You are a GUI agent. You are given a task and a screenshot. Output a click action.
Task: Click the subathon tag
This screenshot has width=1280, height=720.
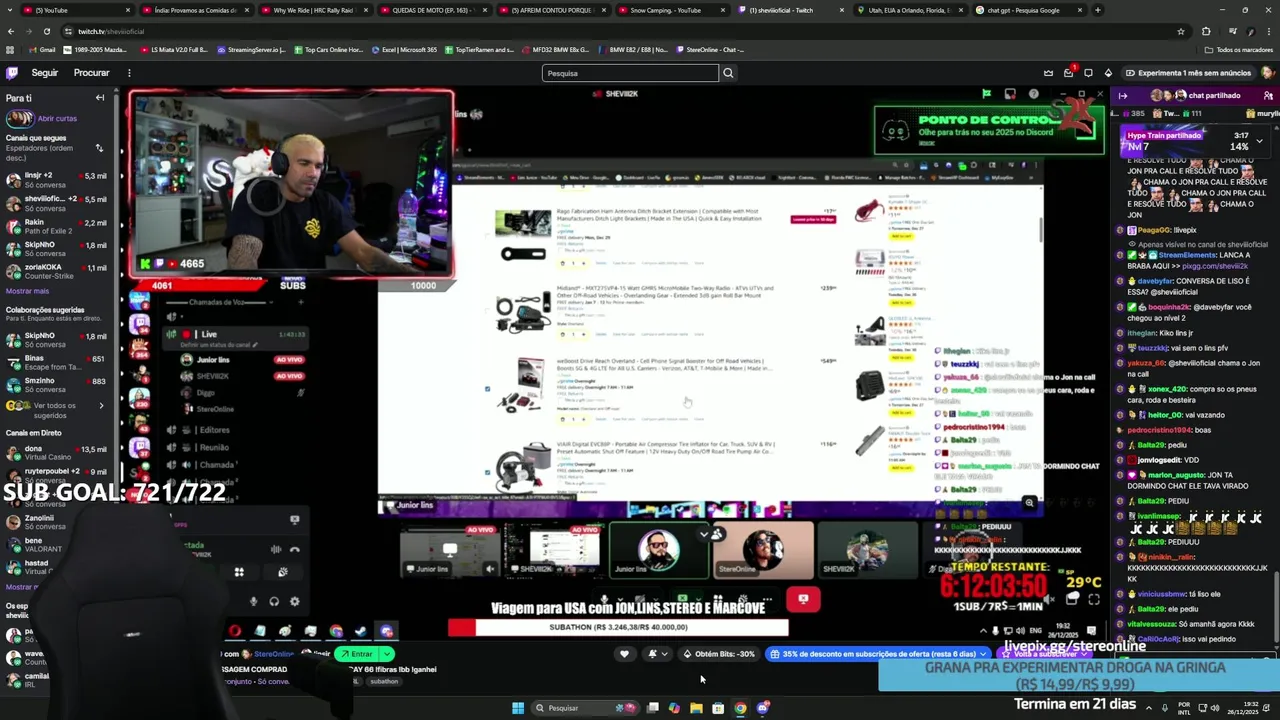tap(384, 682)
